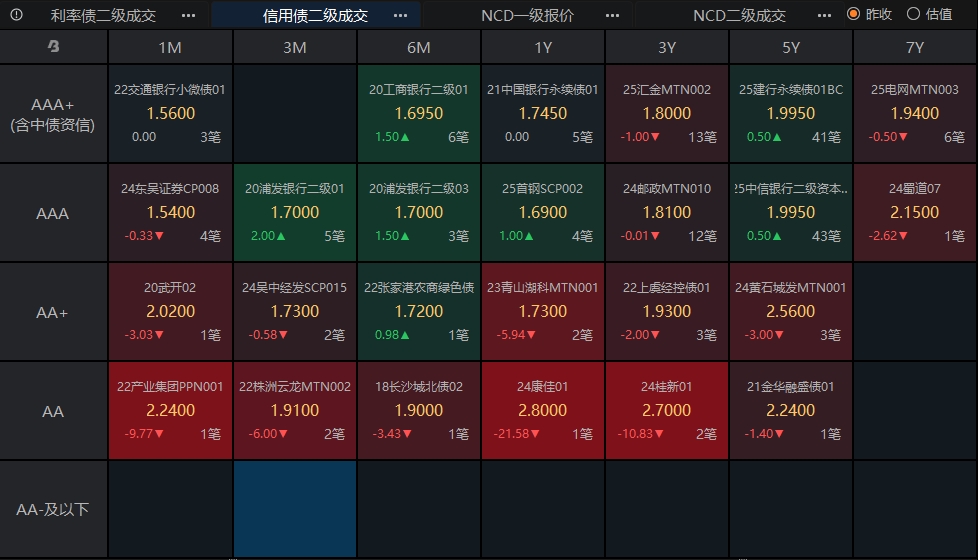Image resolution: width=978 pixels, height=560 pixels.
Task: Open the 23青山湖科MTN001 cell
Action: [543, 312]
